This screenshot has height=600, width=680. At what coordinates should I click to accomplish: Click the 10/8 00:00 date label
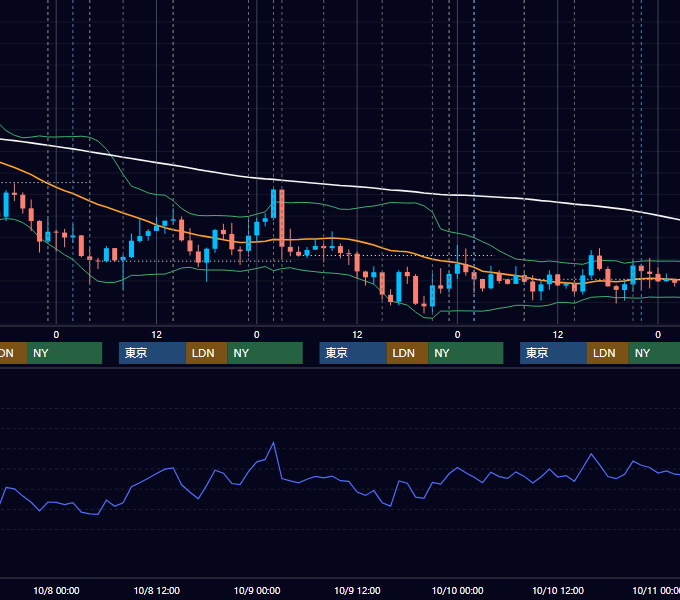56,590
